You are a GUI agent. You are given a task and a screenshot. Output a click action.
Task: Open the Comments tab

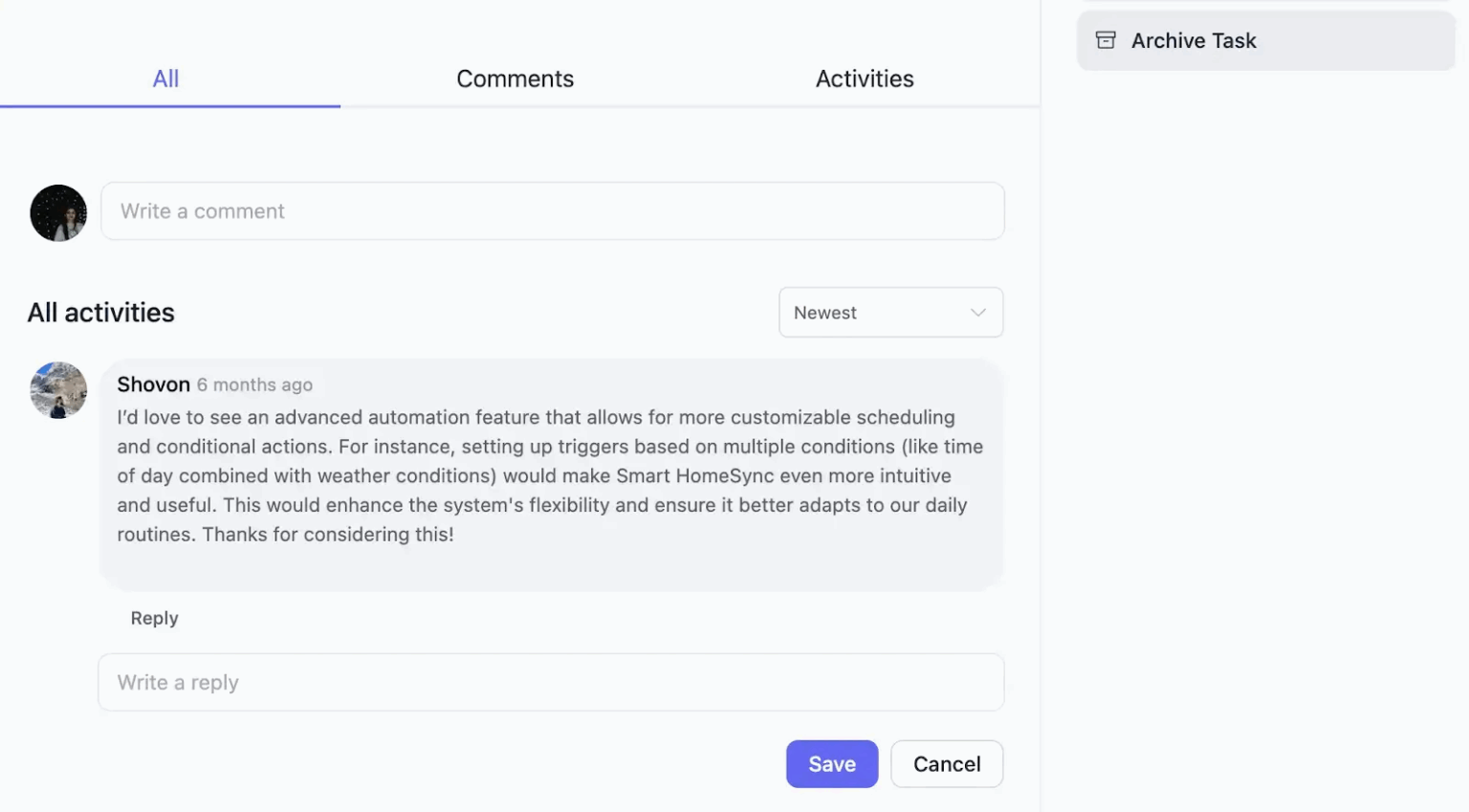pos(515,78)
